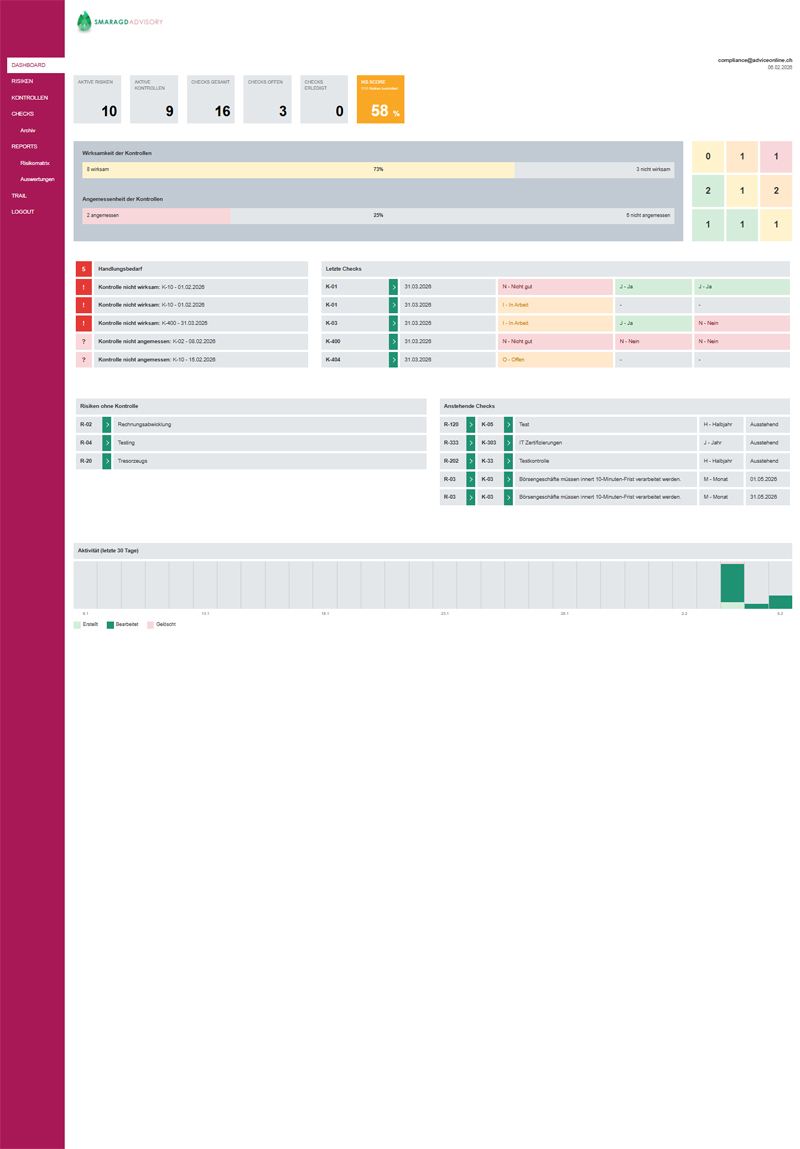
Task: Click the red exclamation icon for K-400 warning
Action: (84, 323)
